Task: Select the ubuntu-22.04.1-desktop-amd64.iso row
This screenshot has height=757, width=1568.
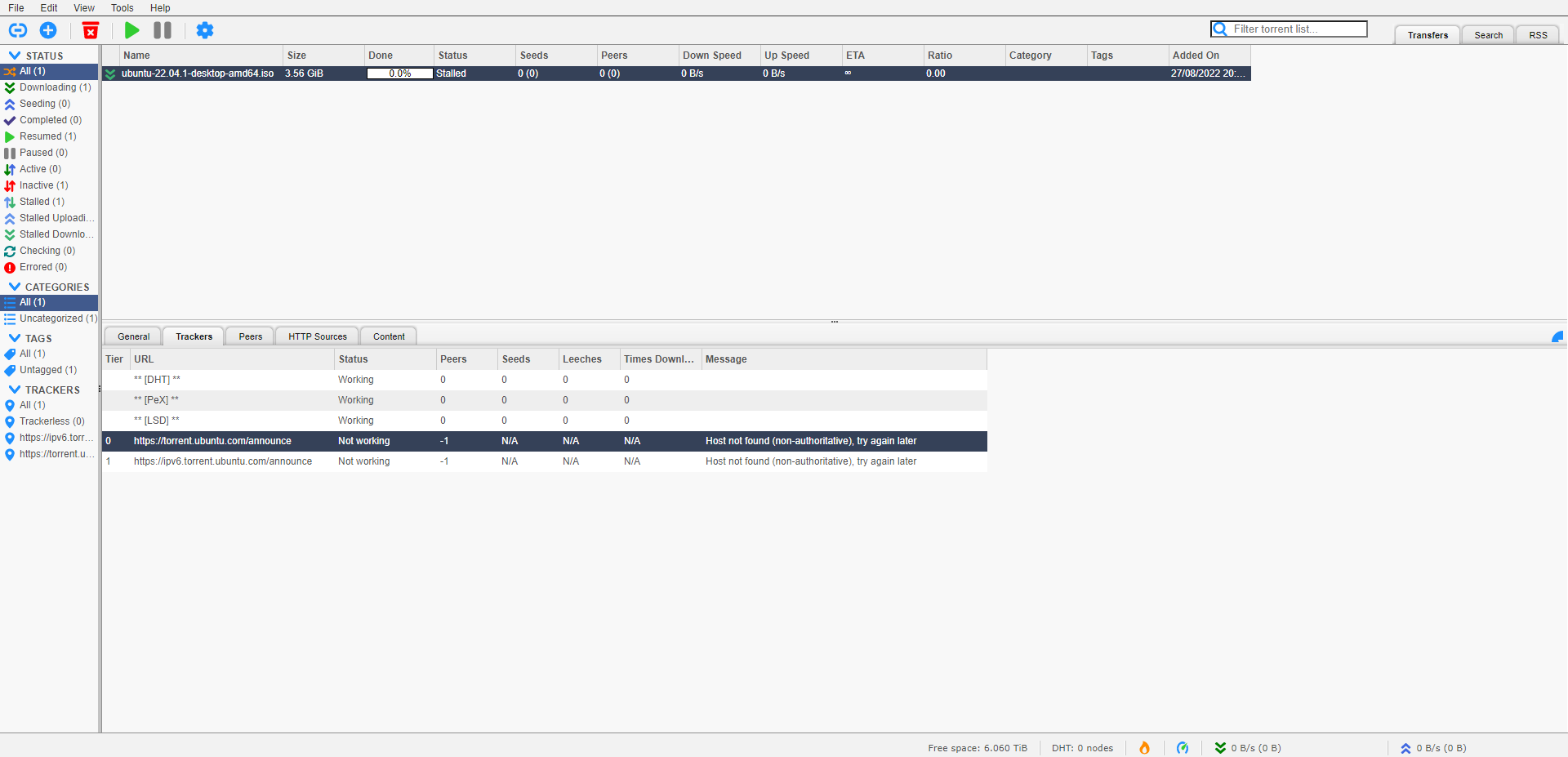Action: (x=676, y=73)
